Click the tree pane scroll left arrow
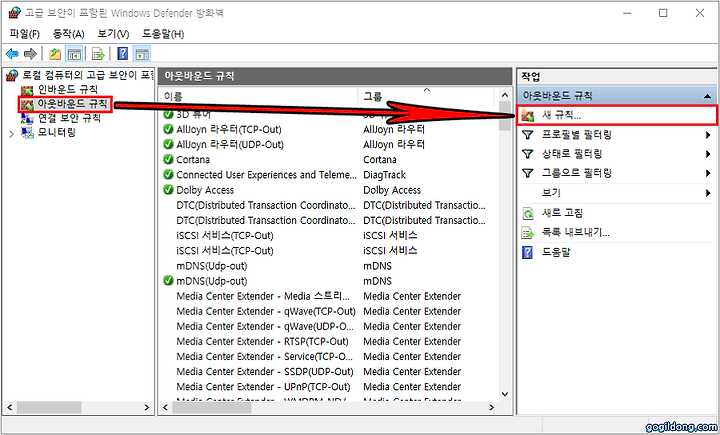This screenshot has width=720, height=435. tap(9, 407)
